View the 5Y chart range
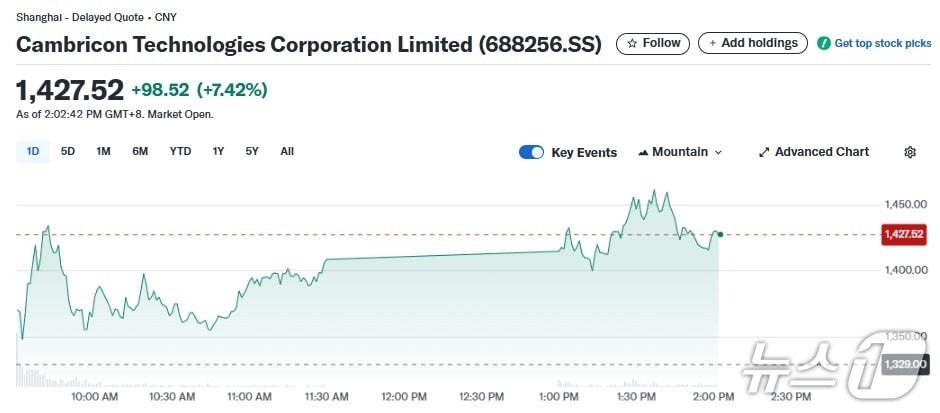Screen dimensions: 940x413 [252, 151]
